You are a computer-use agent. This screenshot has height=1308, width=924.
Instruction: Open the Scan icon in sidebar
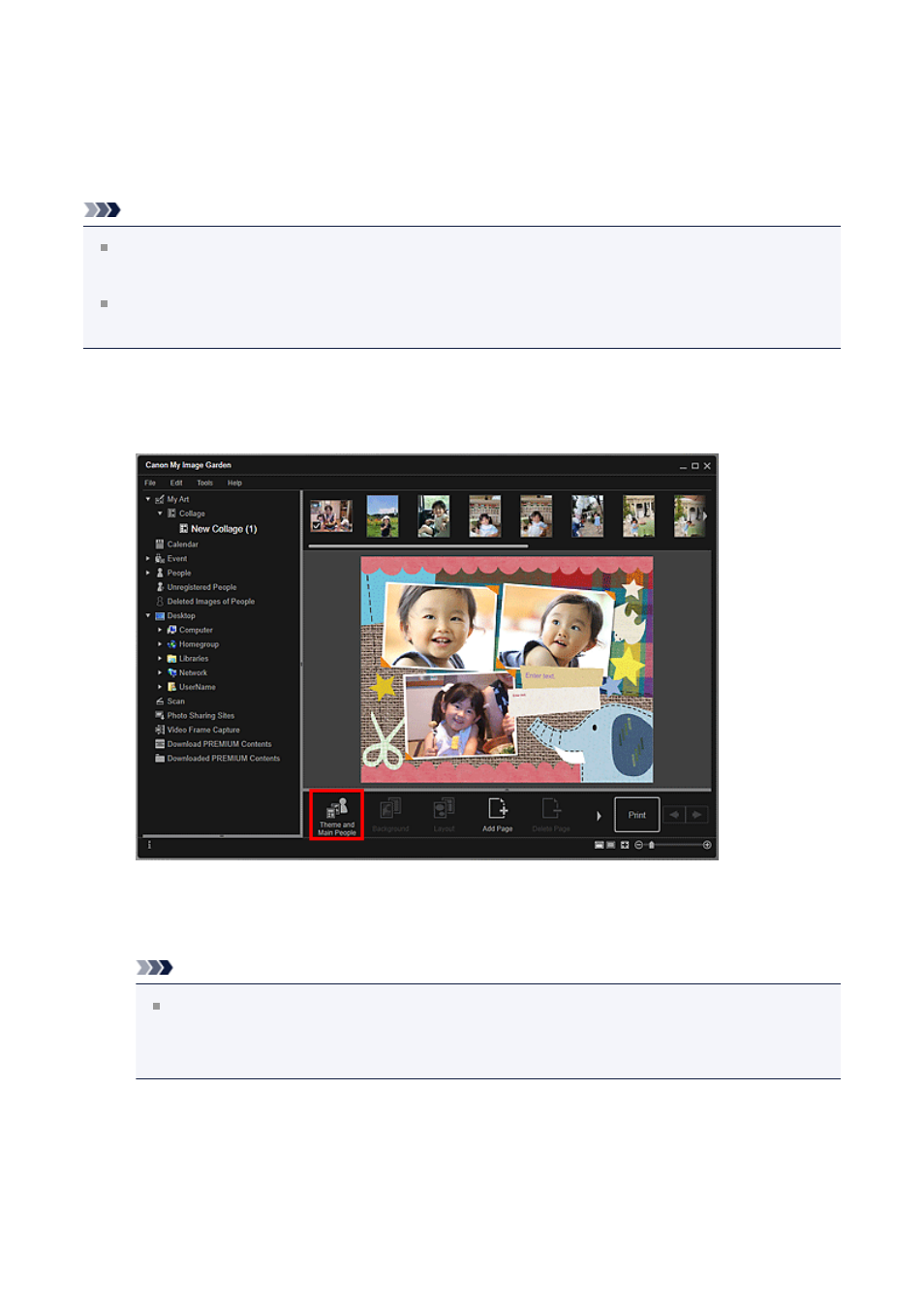tap(160, 701)
